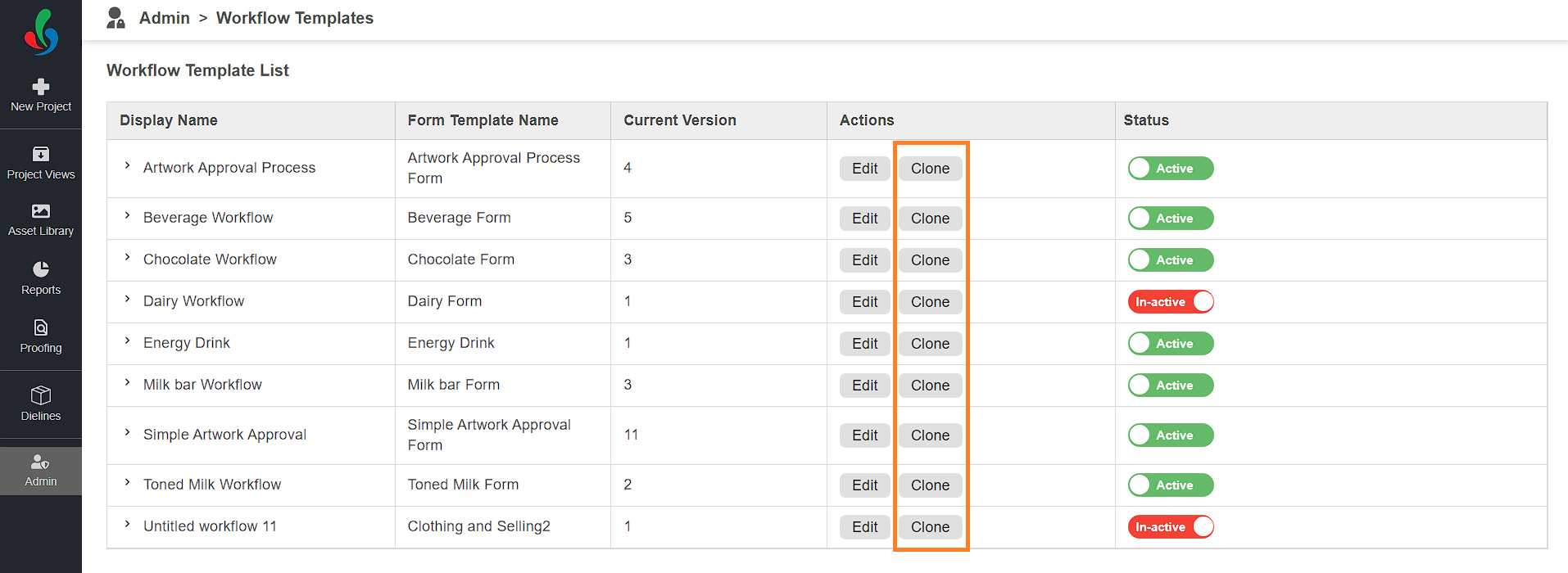Image resolution: width=1568 pixels, height=573 pixels.
Task: Activate Untitled workflow 11 status switch
Action: coord(1171,527)
